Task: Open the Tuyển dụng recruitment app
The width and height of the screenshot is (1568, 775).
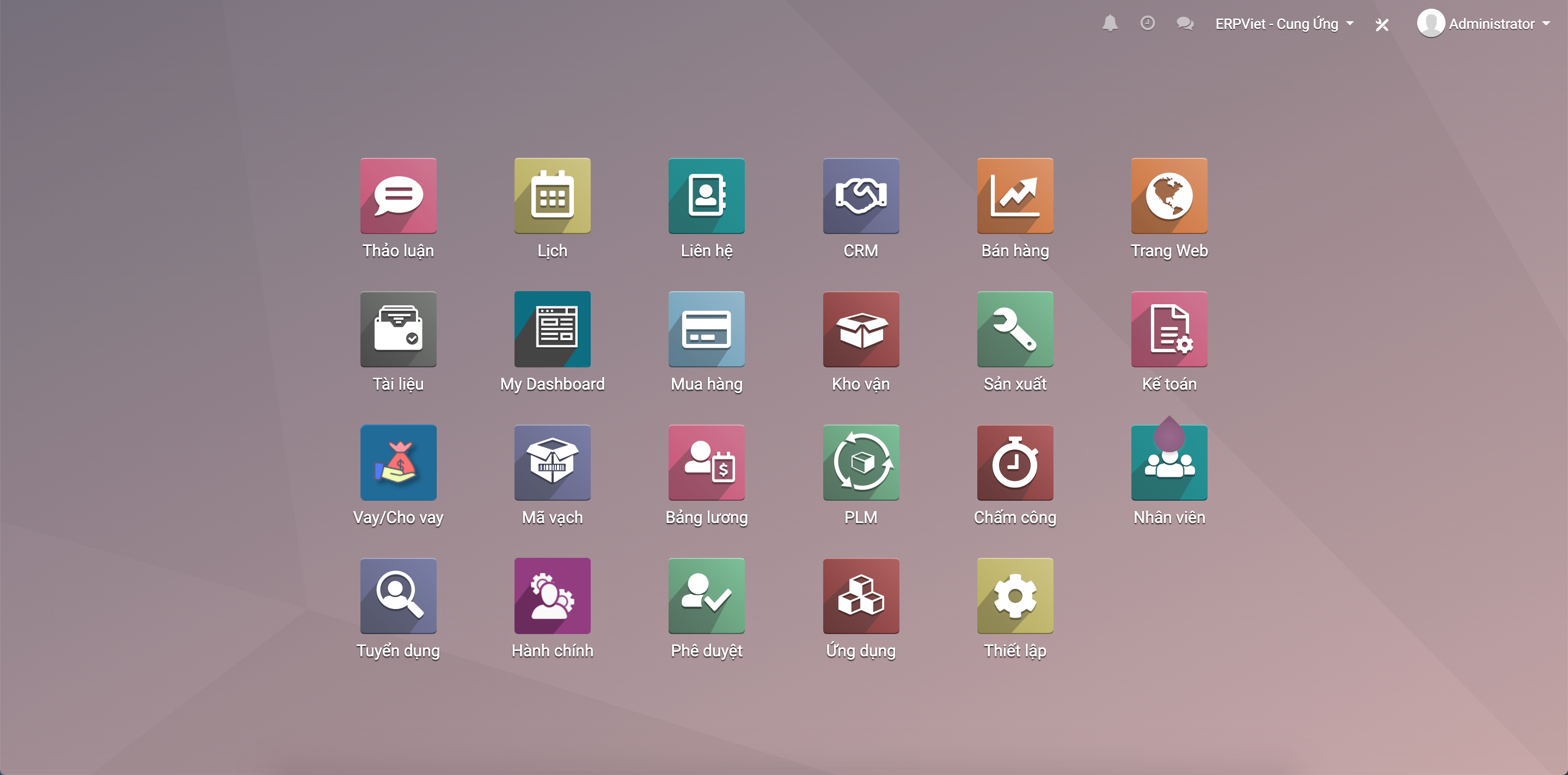Action: pos(398,595)
